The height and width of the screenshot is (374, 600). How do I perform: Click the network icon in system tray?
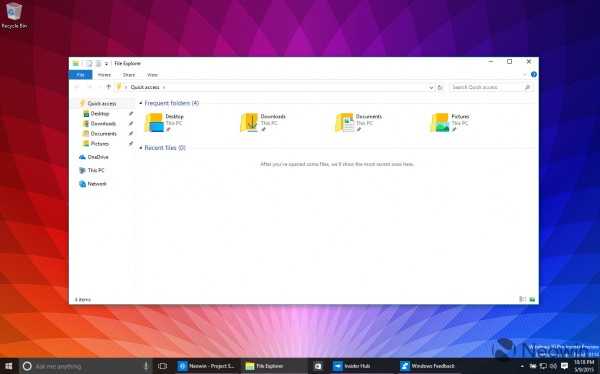(543, 366)
